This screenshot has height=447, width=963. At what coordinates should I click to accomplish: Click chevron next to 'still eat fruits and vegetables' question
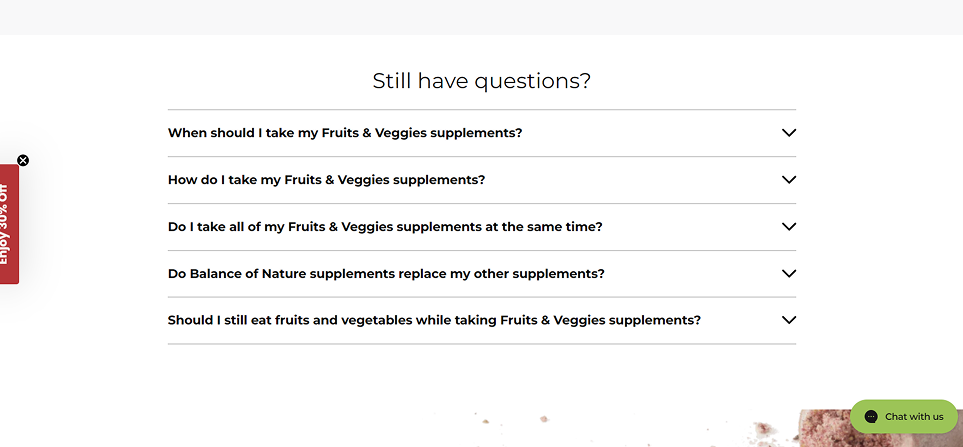click(788, 321)
